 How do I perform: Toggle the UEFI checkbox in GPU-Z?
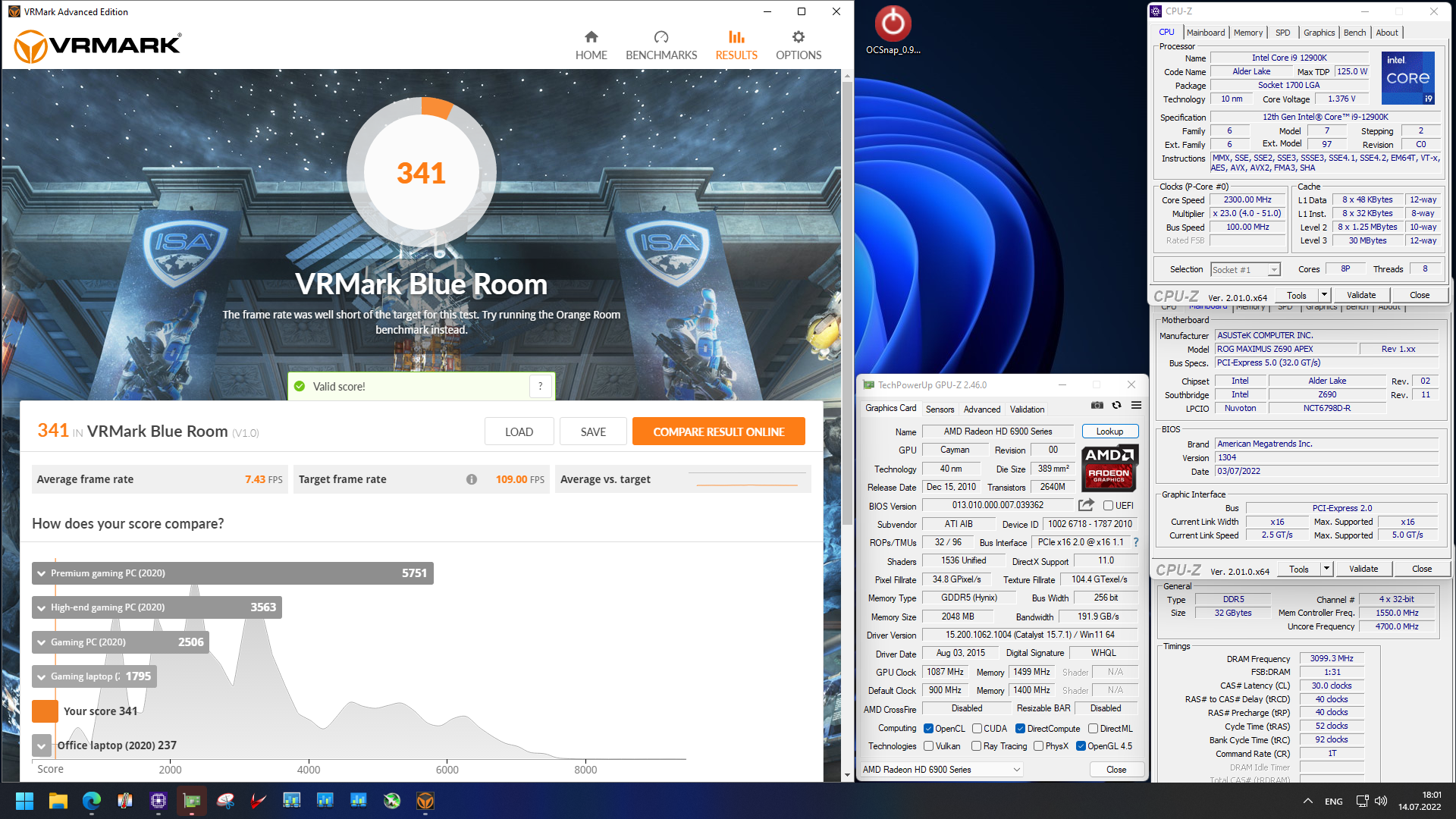point(1108,506)
